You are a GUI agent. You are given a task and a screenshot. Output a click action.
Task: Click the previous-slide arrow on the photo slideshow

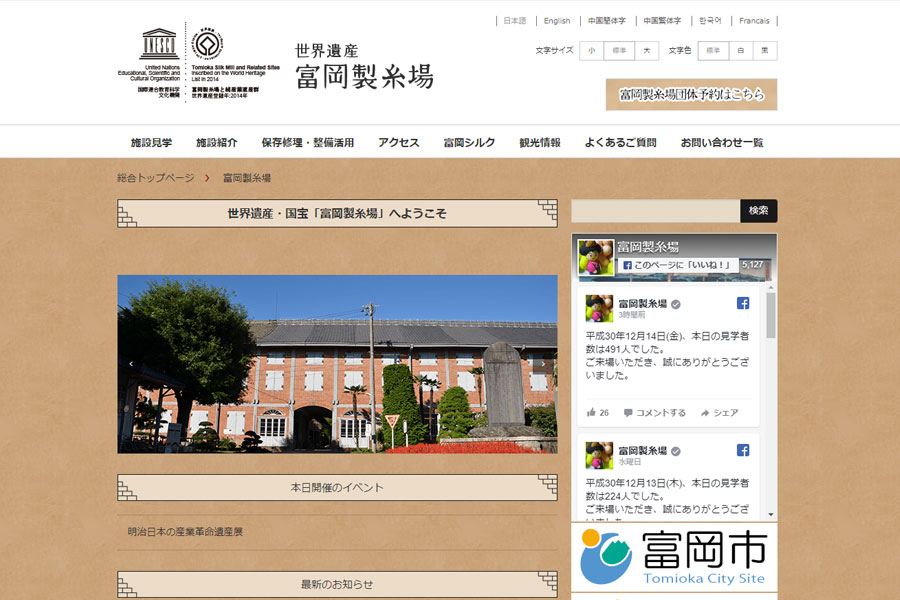[x=131, y=364]
